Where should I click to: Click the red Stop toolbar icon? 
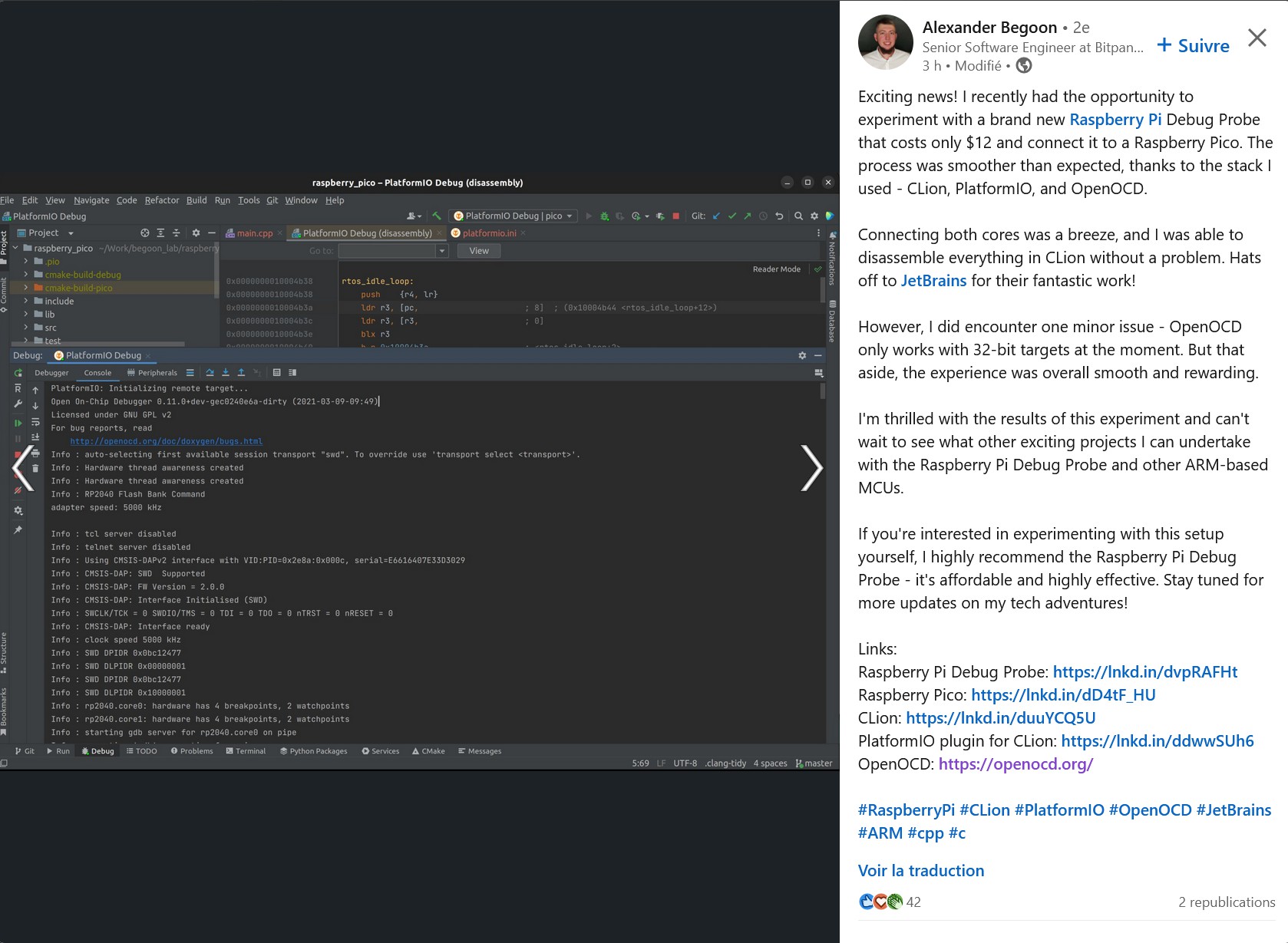(675, 216)
